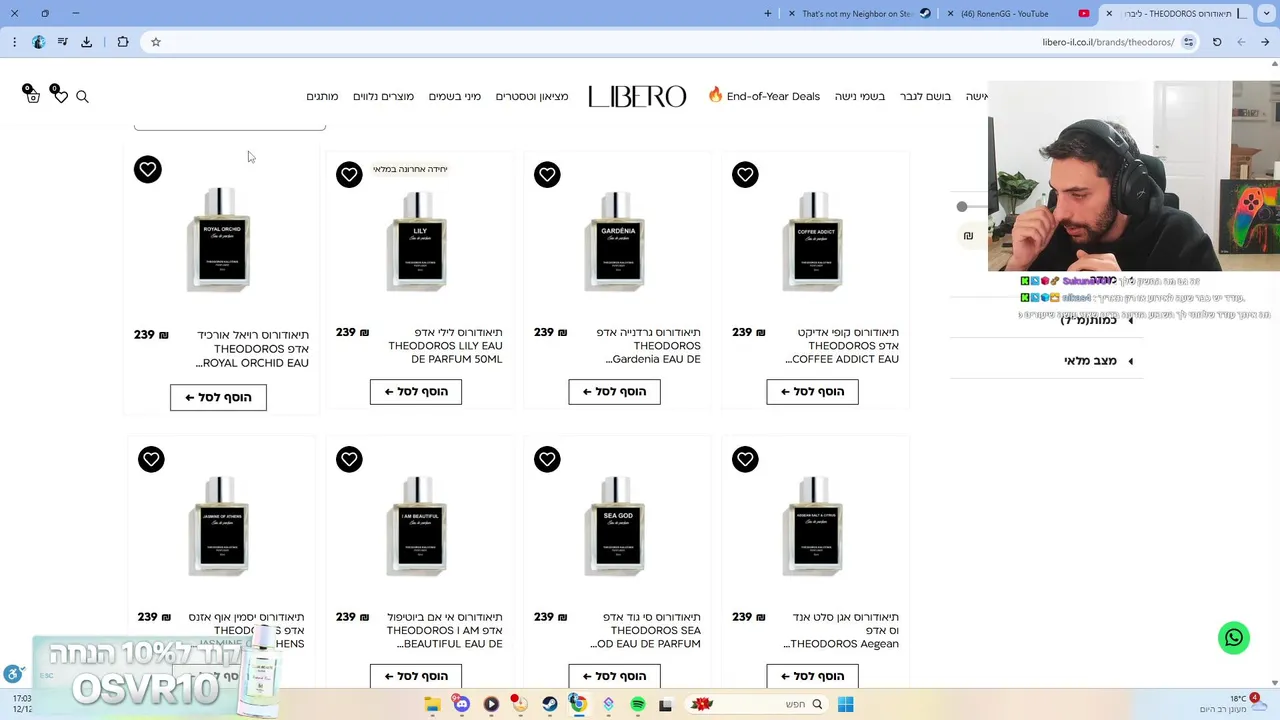This screenshot has height=720, width=1280.
Task: Add Lily perfume to wishlist
Action: coord(349,175)
